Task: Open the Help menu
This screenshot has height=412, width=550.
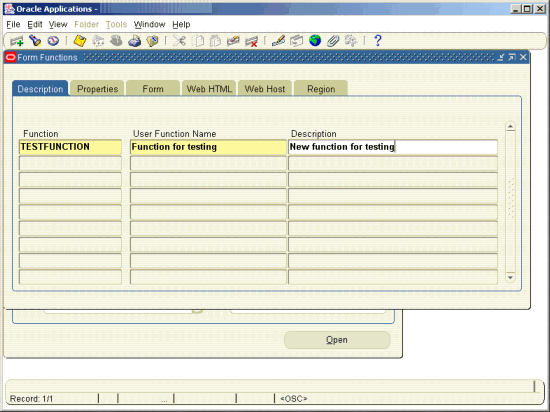Action: click(181, 25)
